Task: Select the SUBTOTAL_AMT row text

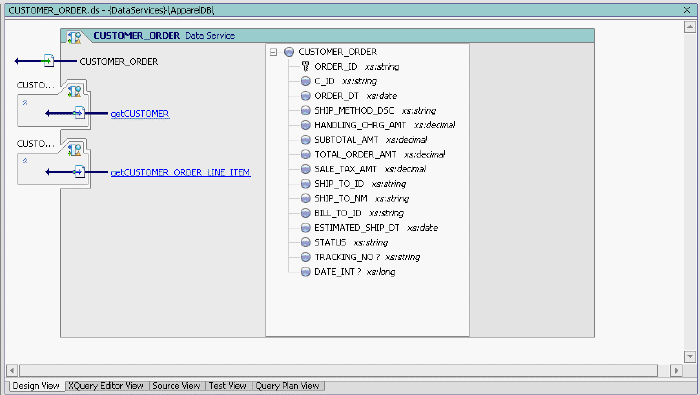Action: (x=371, y=140)
